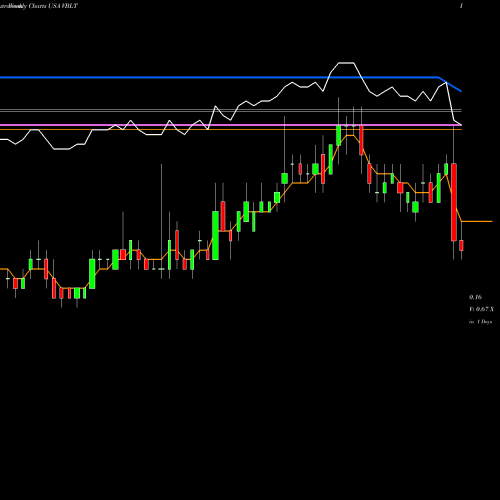Click the tall red candlestick near right edge

(454, 202)
